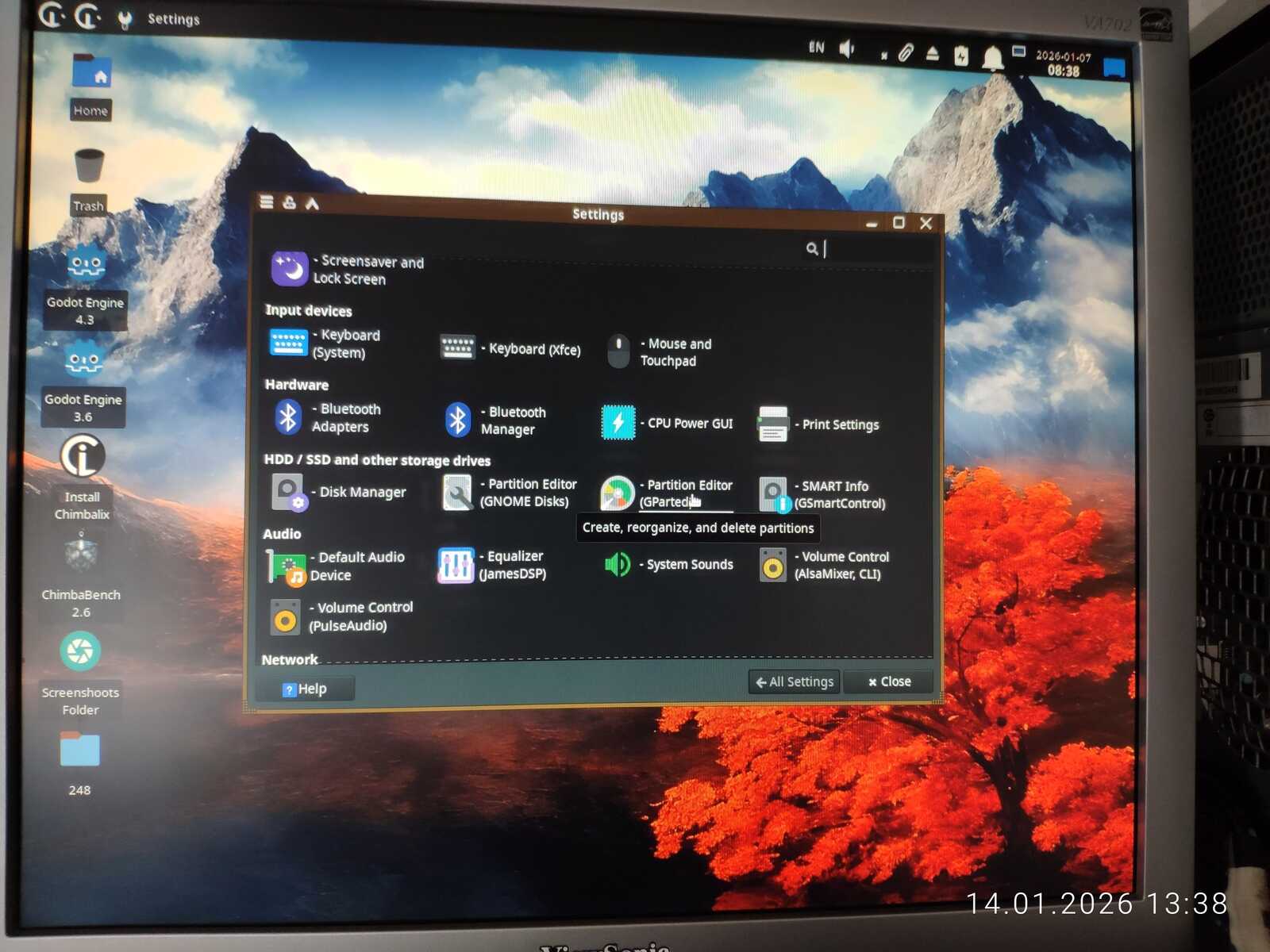
Task: Open the panel clock showing 08:38
Action: [1064, 63]
